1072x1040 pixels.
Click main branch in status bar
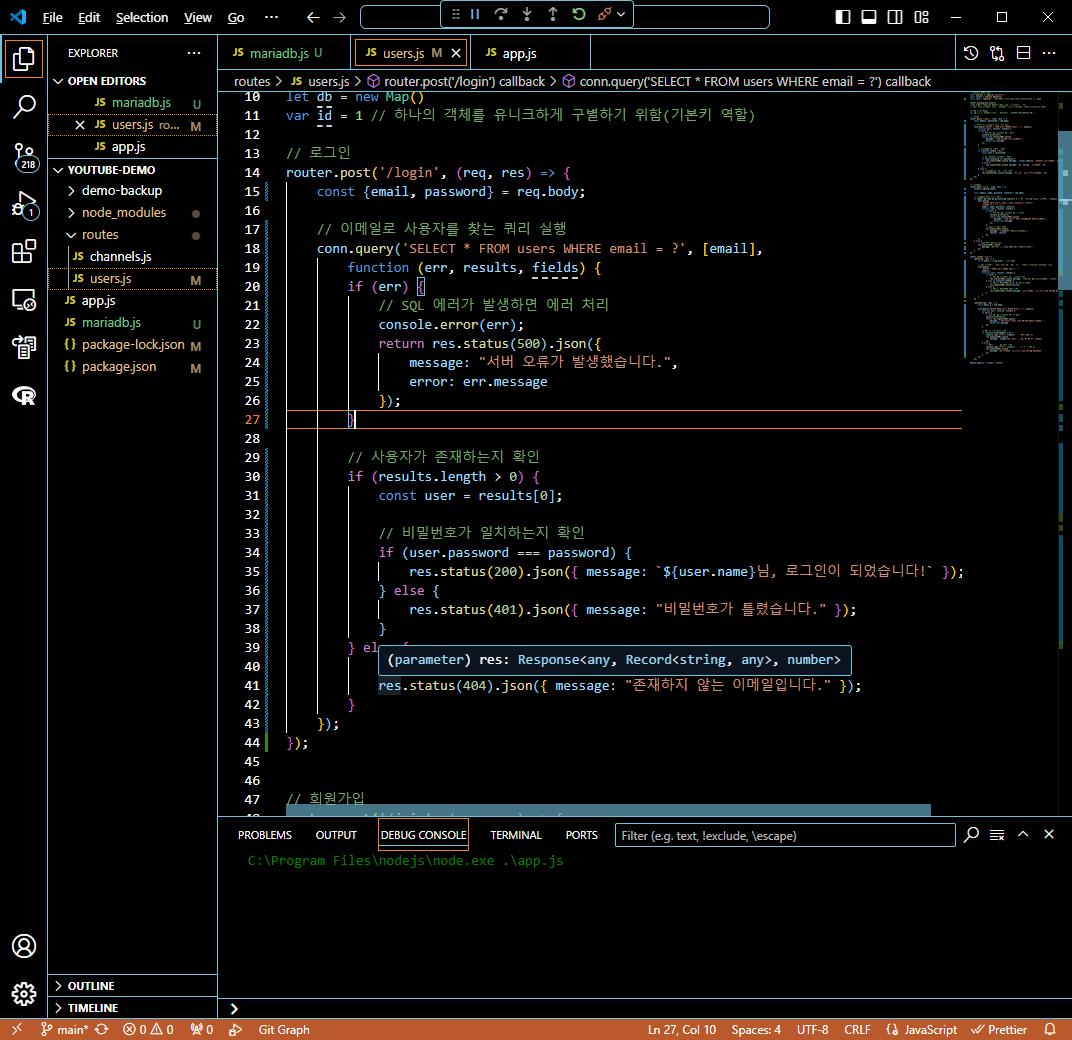tap(64, 1029)
